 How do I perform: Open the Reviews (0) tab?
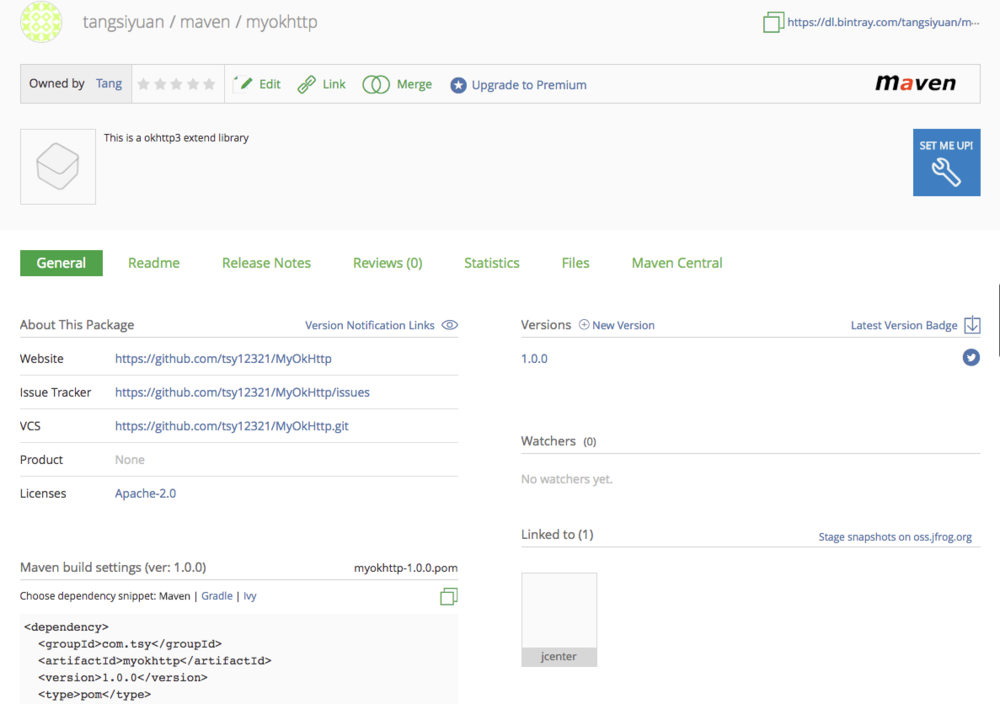pos(388,263)
